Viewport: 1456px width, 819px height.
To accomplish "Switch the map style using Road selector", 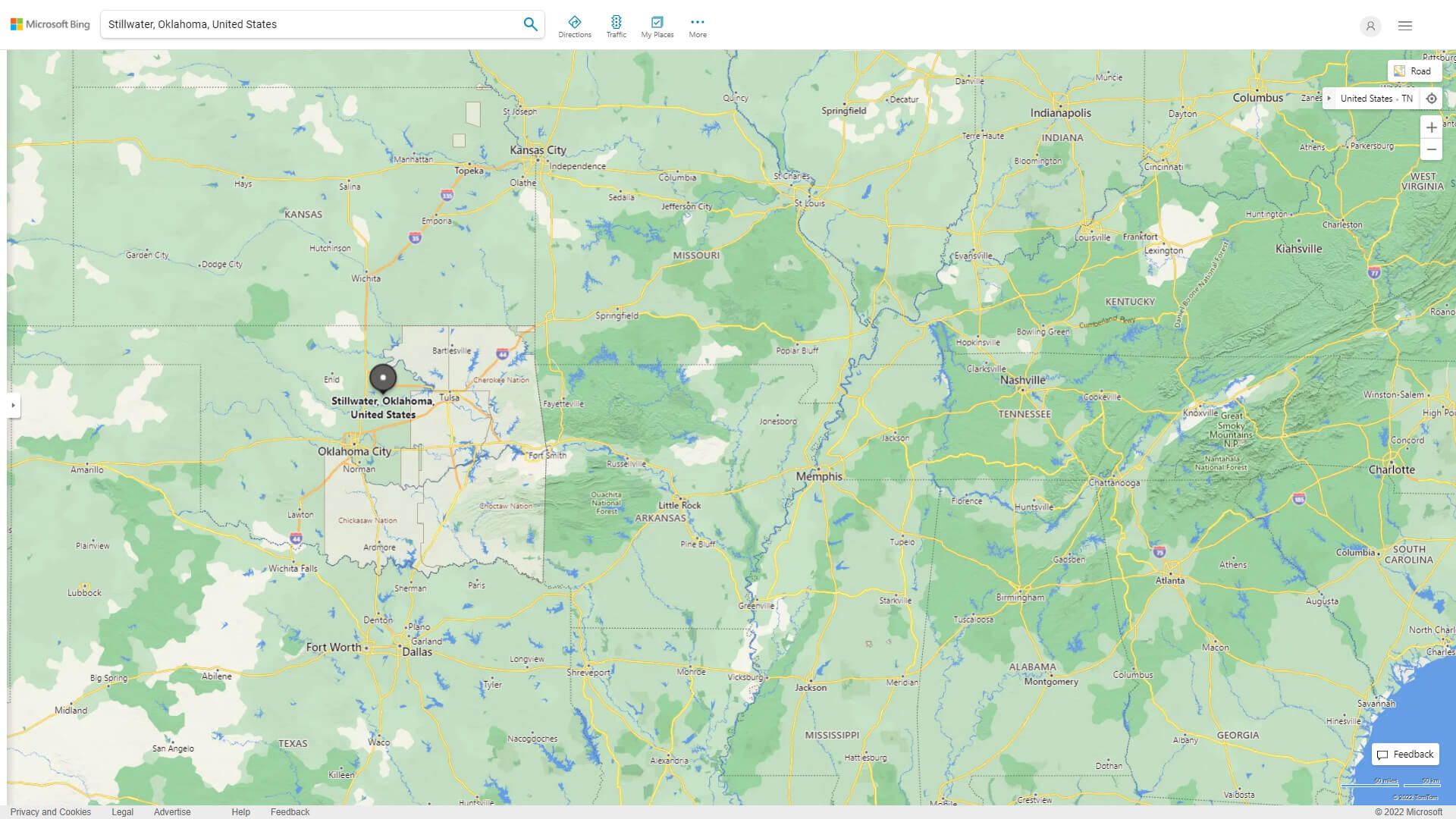I will pos(1415,71).
